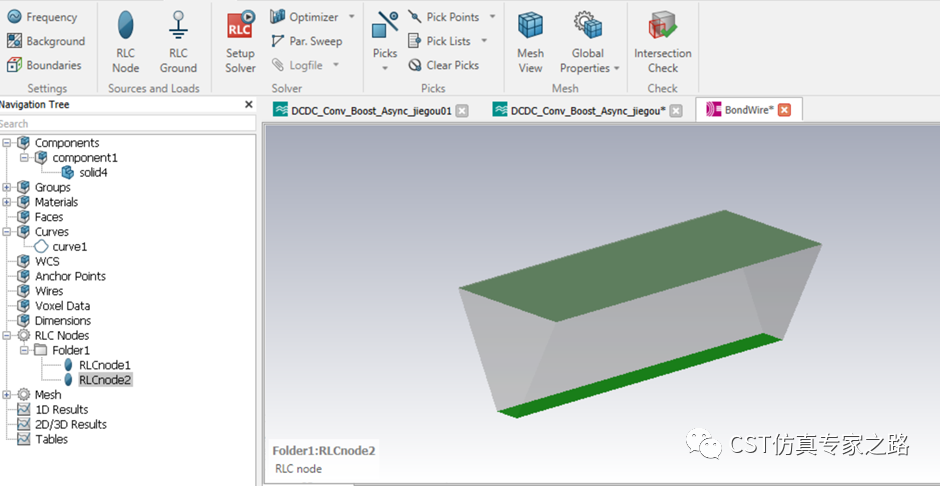Click the Navigation Tree search field
Screen dimensions: 940x486
[x=128, y=123]
